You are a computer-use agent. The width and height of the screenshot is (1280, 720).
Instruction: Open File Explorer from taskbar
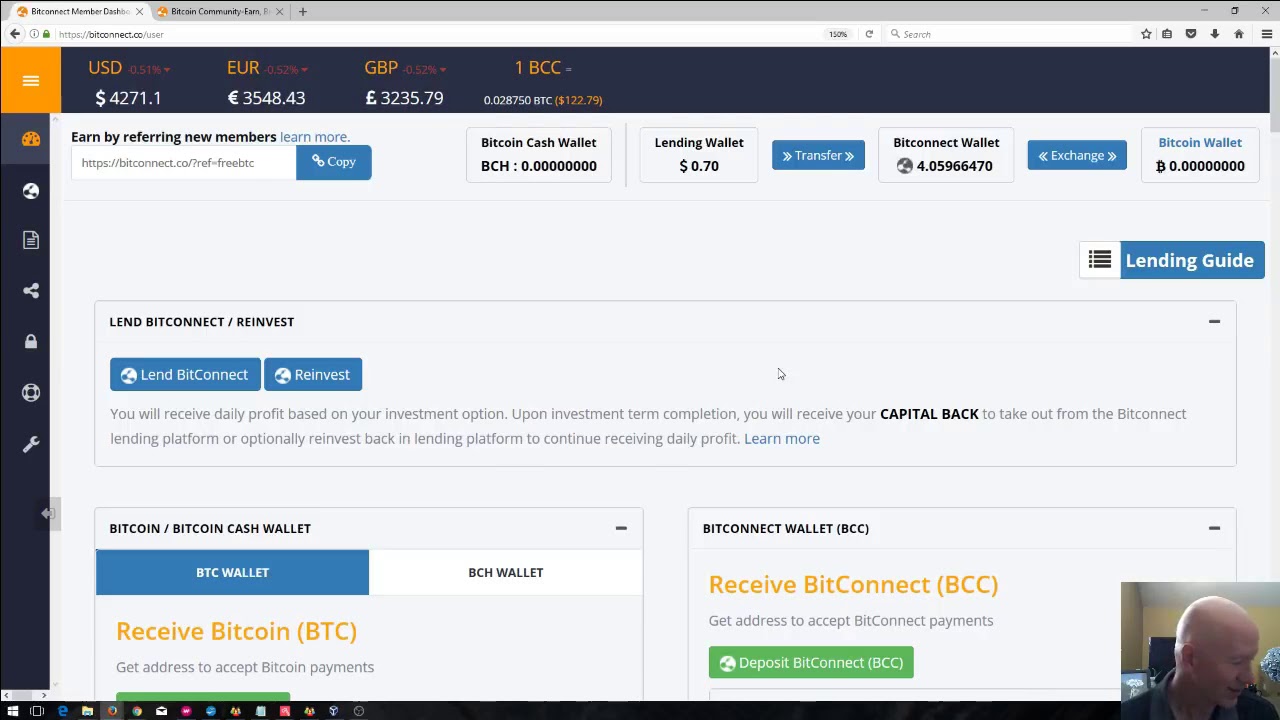pyautogui.click(x=87, y=711)
